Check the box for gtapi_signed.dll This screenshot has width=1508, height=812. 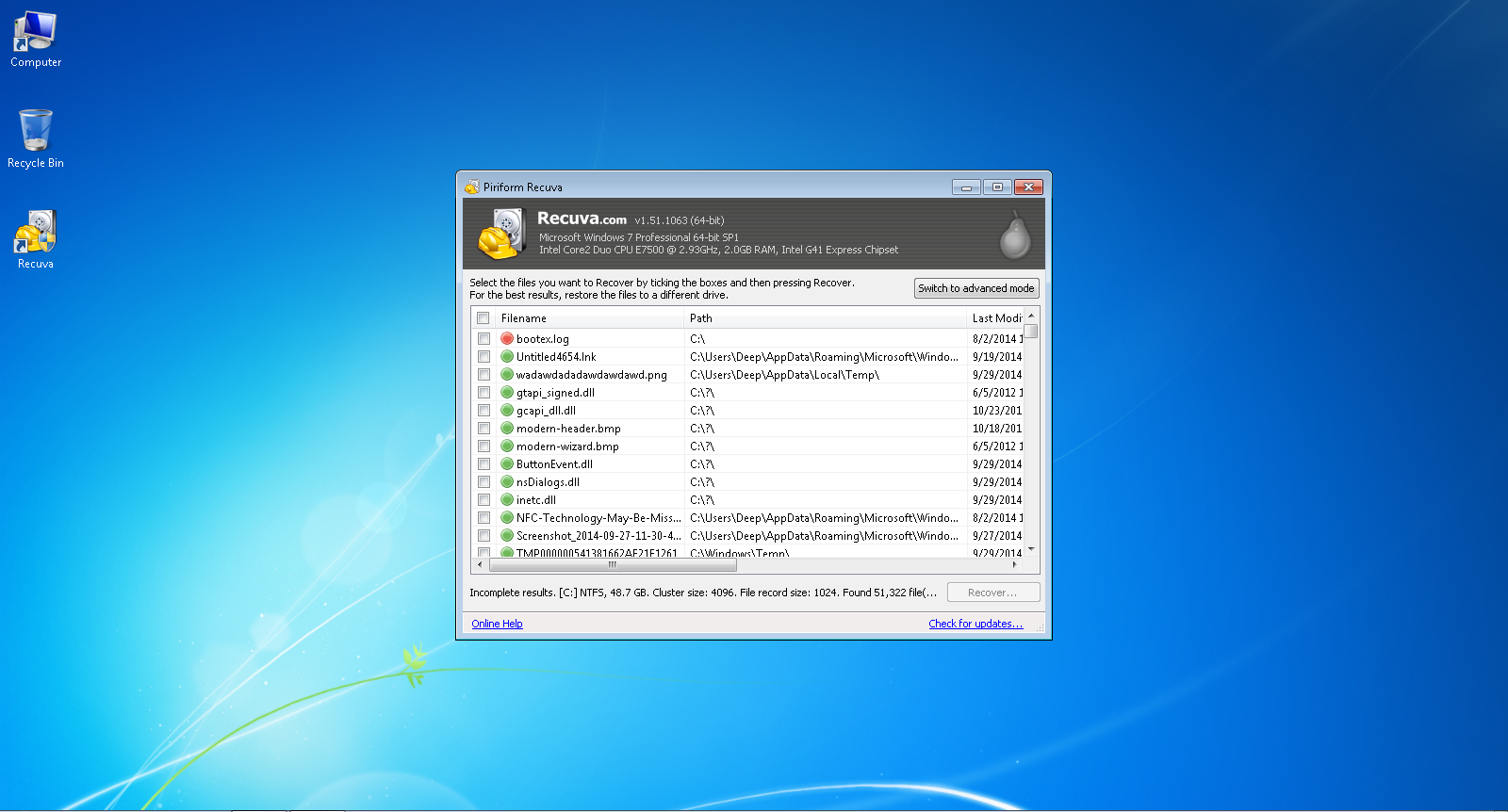(484, 392)
